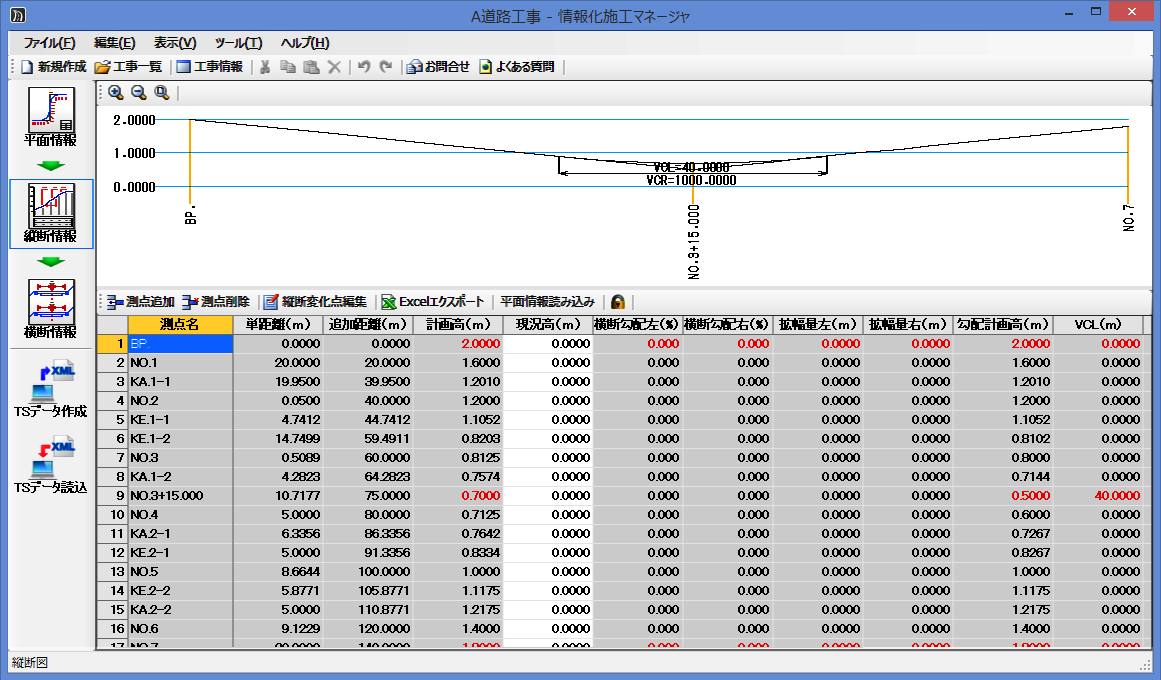Image resolution: width=1161 pixels, height=680 pixels.
Task: Open the 編集(E) menu
Action: pos(115,43)
